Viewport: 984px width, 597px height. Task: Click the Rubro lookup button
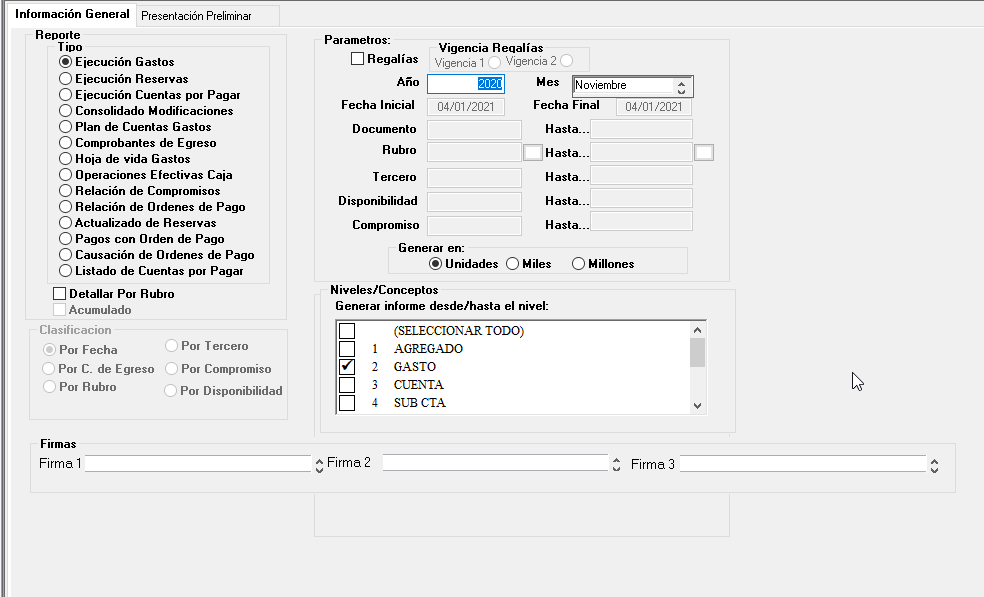pyautogui.click(x=533, y=152)
